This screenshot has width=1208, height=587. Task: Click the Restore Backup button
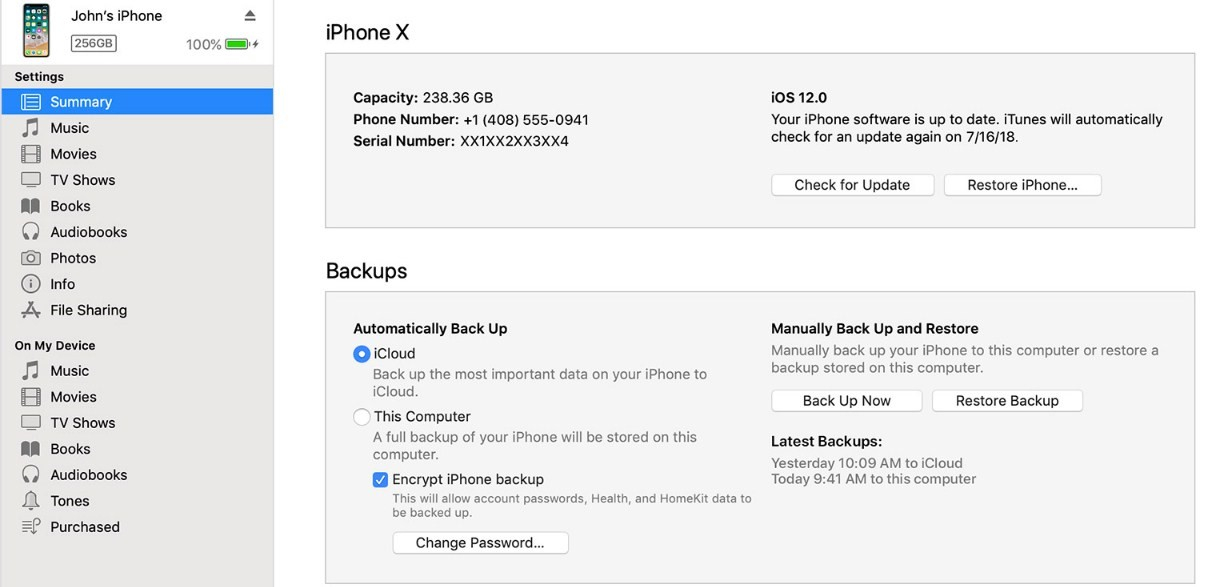click(1007, 401)
